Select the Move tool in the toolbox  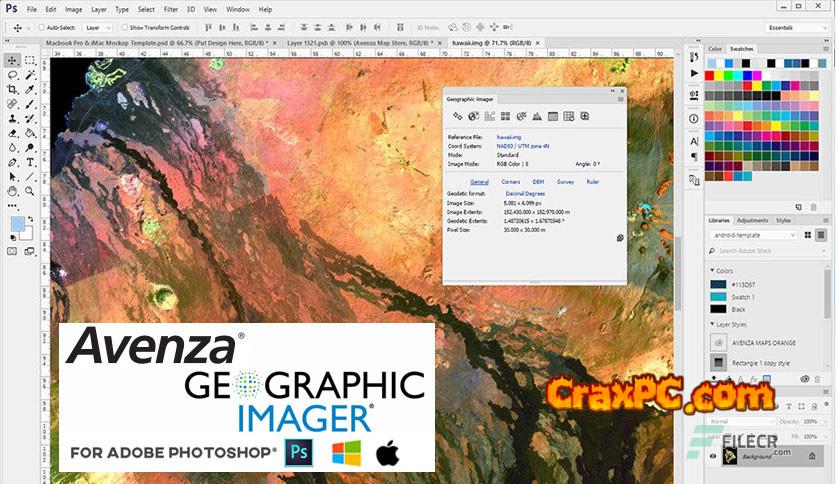click(x=12, y=61)
